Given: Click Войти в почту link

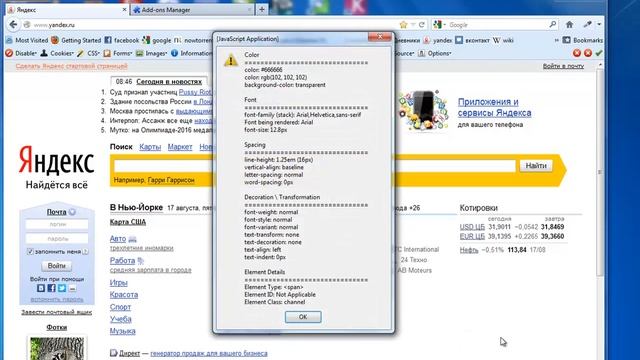Looking at the screenshot, I should (x=563, y=66).
